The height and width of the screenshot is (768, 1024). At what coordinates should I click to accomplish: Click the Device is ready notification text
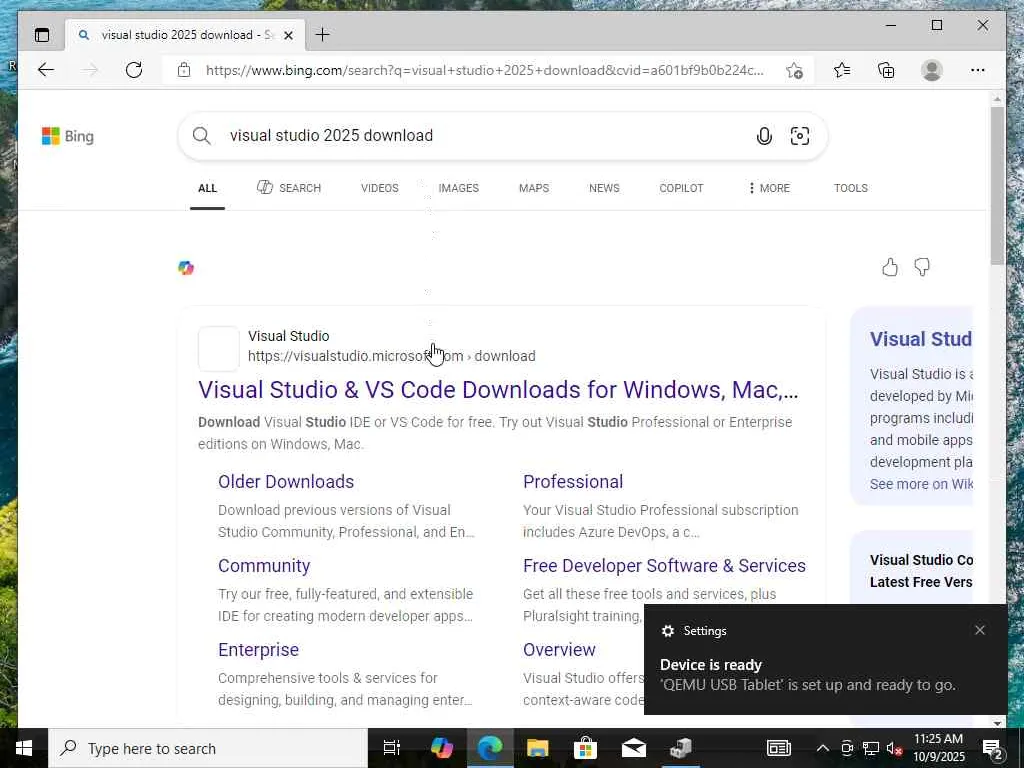[x=711, y=665]
